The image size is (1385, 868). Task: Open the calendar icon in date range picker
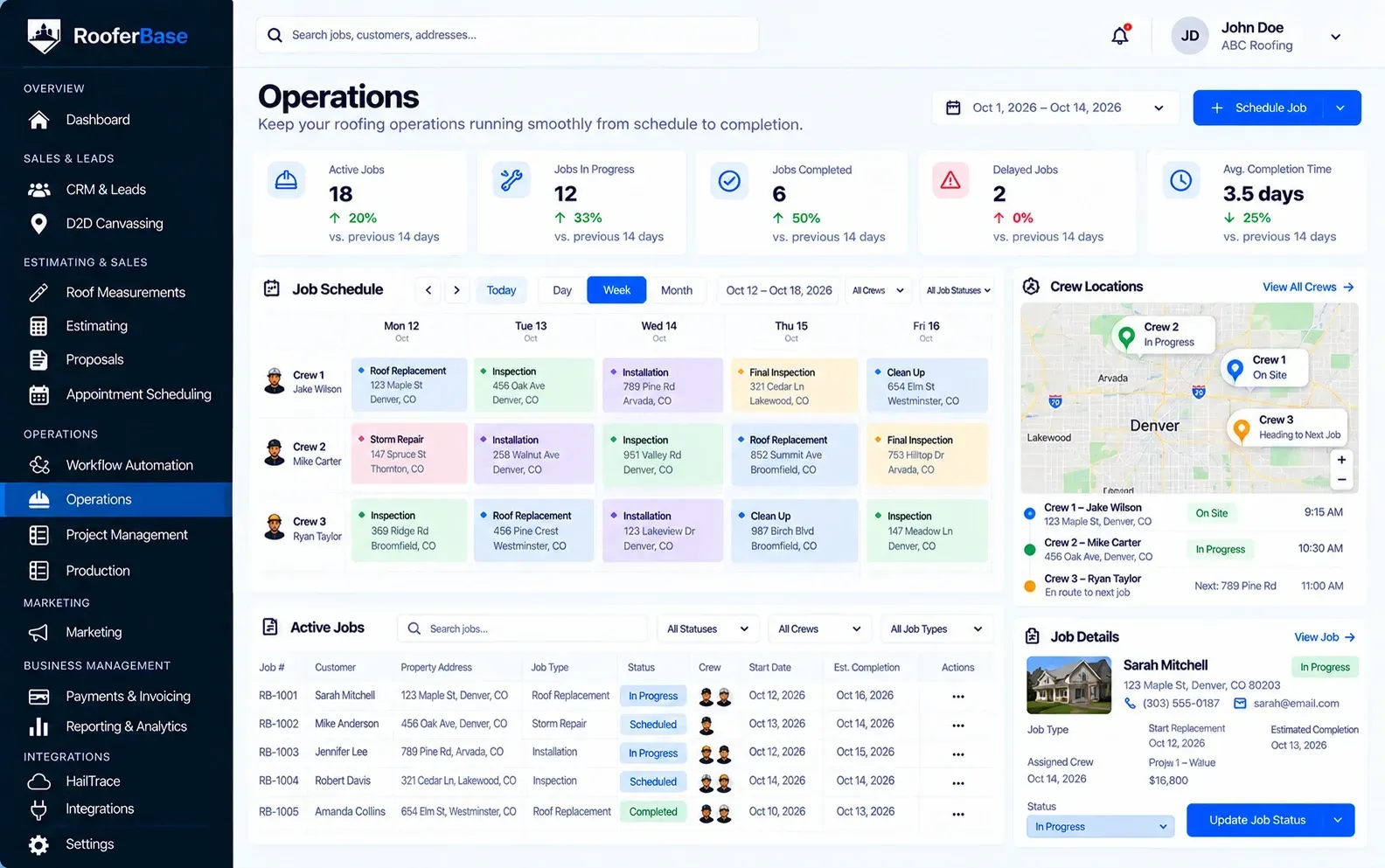953,108
